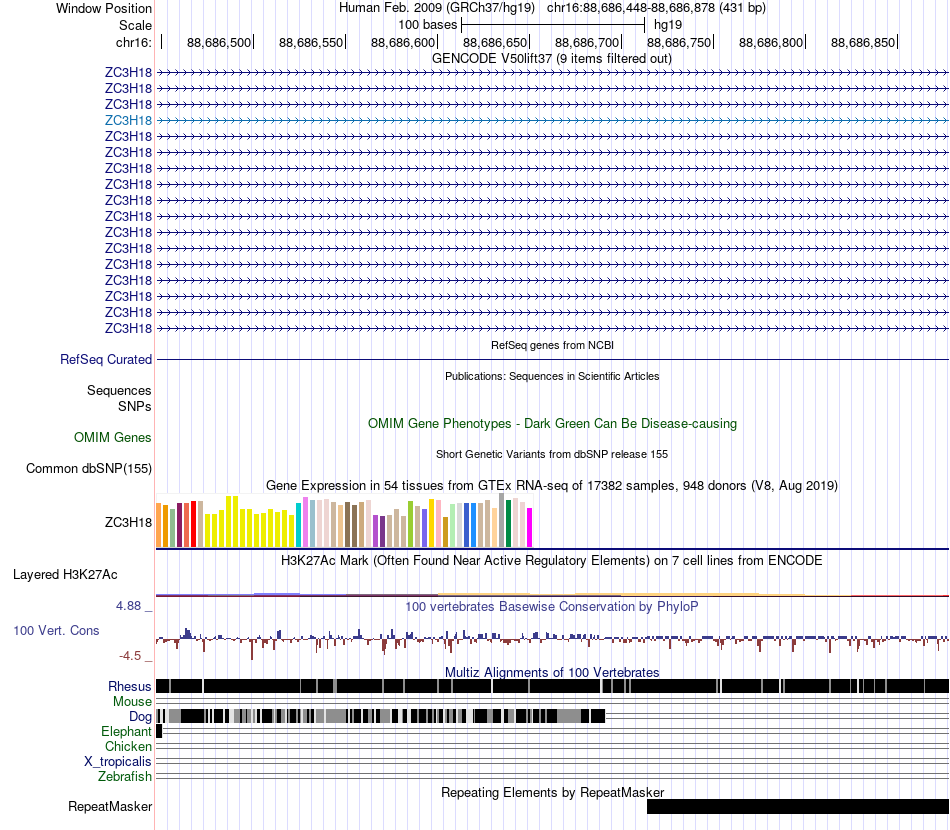This screenshot has width=950, height=830.
Task: Click the chr16:88,686,448-88,686,878 (431 bp) position
Action: (656, 8)
